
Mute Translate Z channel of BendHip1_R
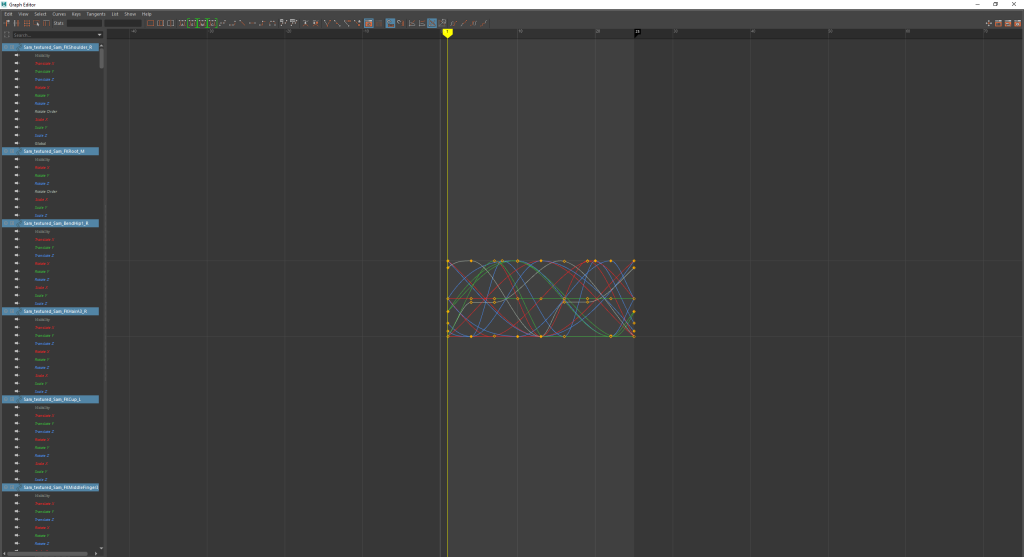click(17, 255)
